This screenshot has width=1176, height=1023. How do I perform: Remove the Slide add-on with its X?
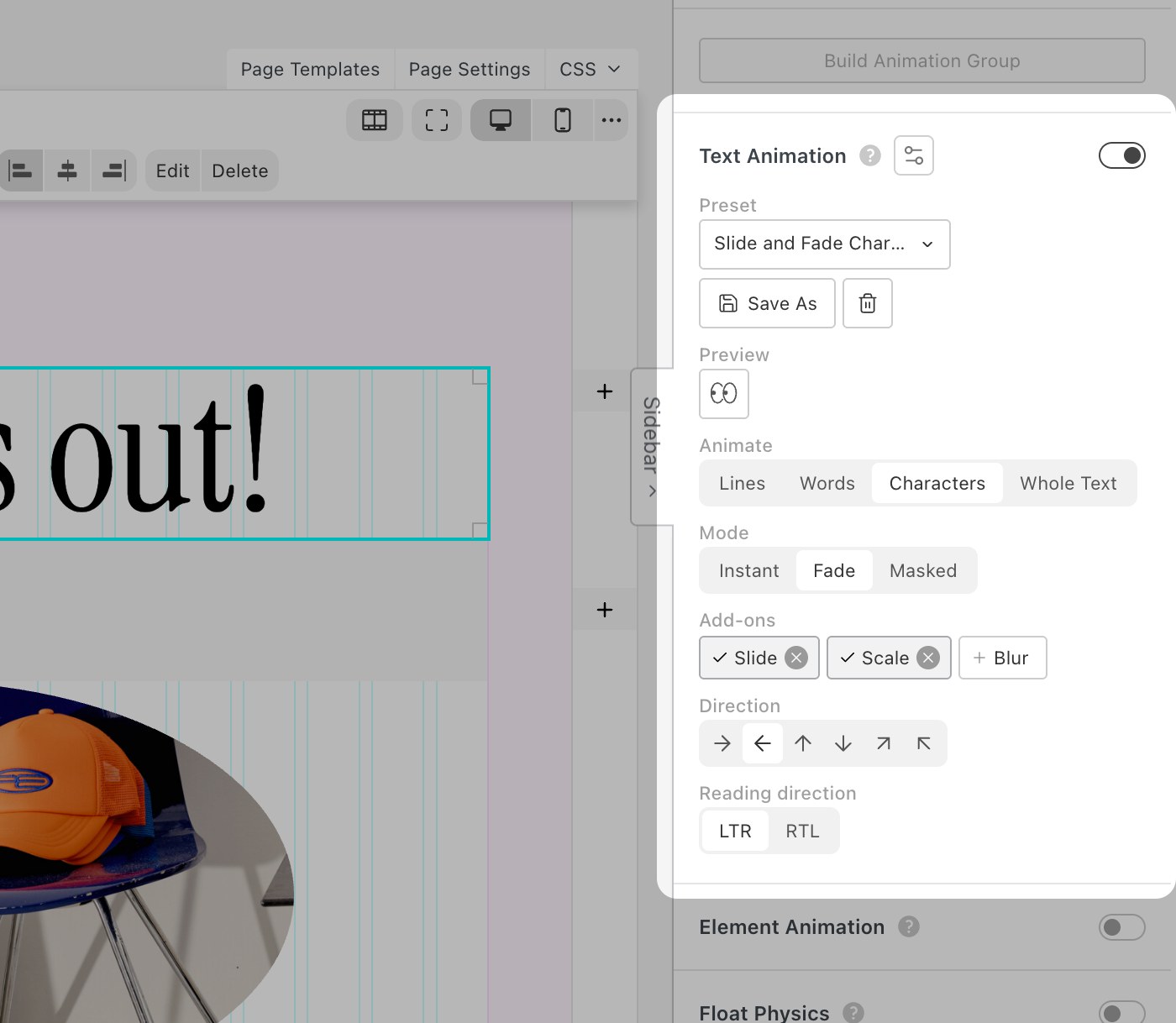click(796, 658)
